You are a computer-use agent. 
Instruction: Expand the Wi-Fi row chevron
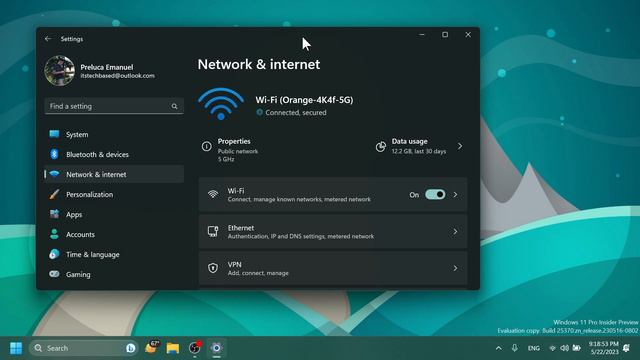(x=455, y=195)
